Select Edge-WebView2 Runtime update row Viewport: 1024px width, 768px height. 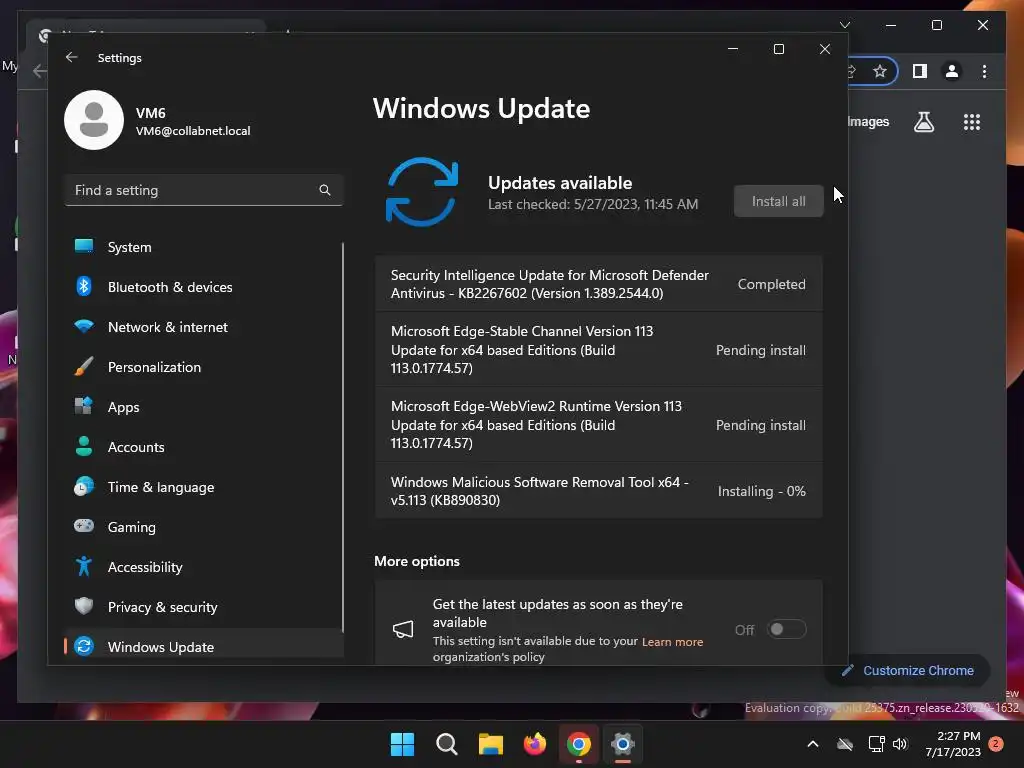coord(598,424)
